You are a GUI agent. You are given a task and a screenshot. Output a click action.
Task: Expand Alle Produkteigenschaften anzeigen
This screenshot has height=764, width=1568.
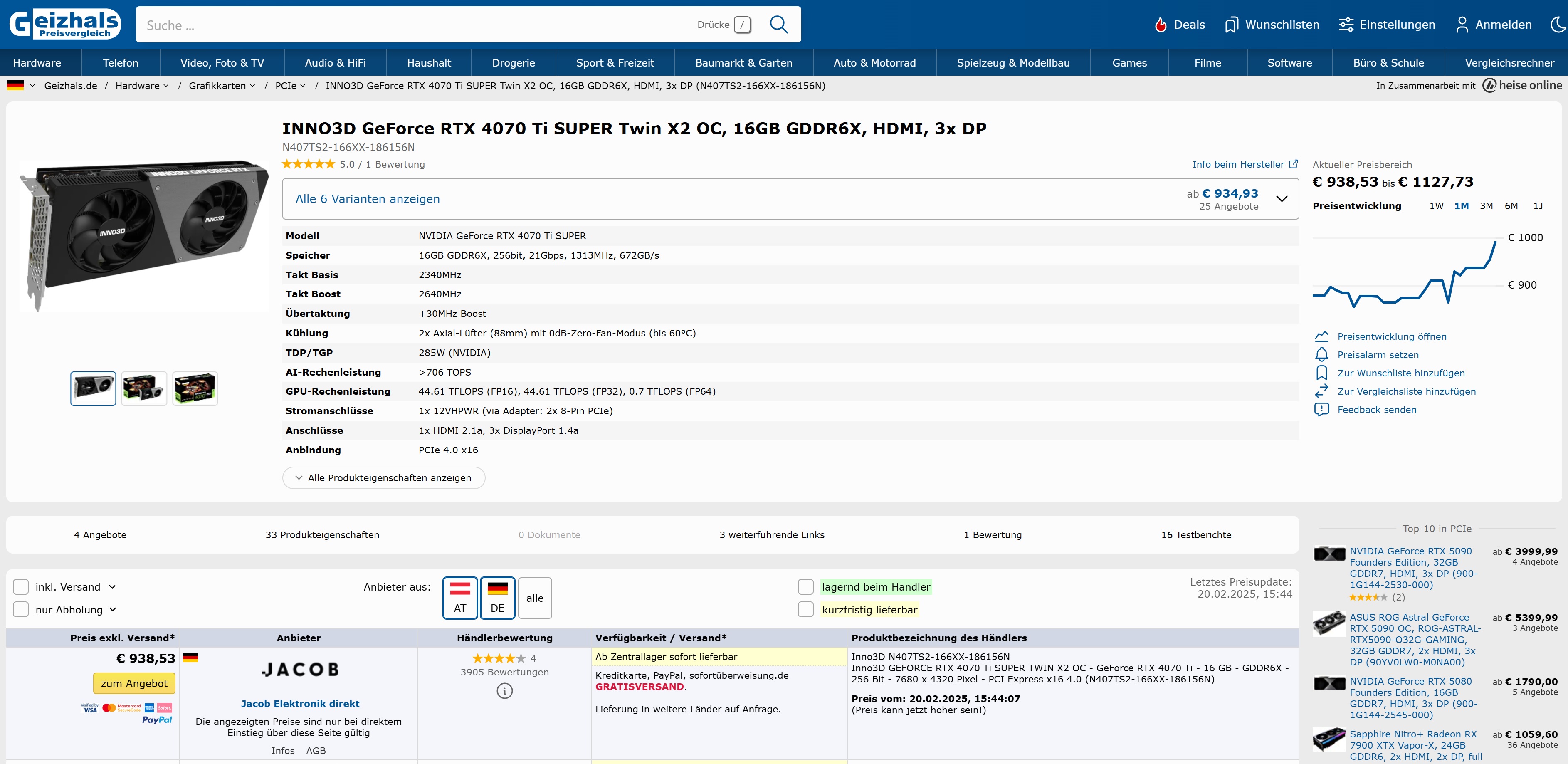tap(383, 478)
